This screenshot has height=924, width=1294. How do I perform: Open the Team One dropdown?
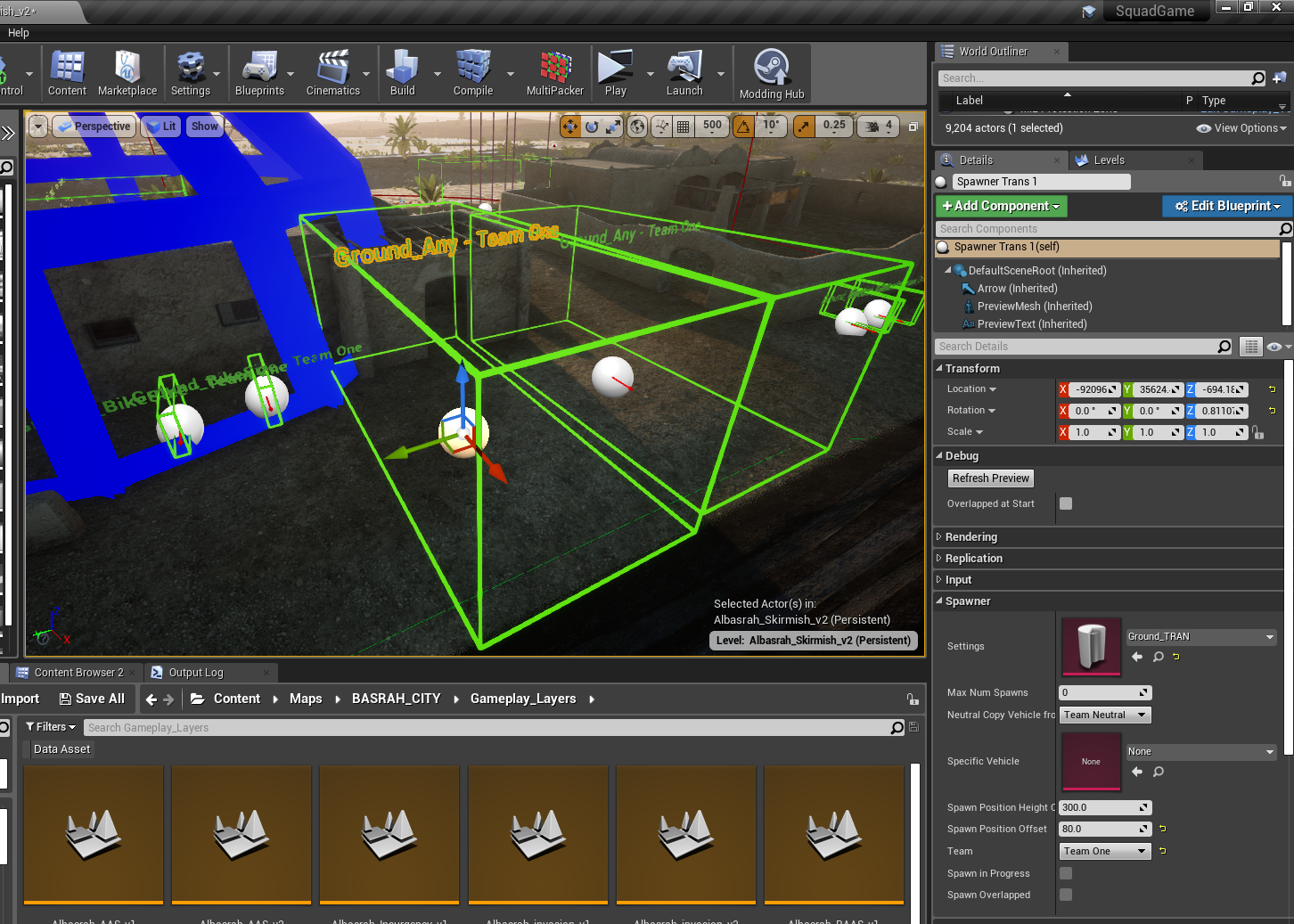point(1105,851)
